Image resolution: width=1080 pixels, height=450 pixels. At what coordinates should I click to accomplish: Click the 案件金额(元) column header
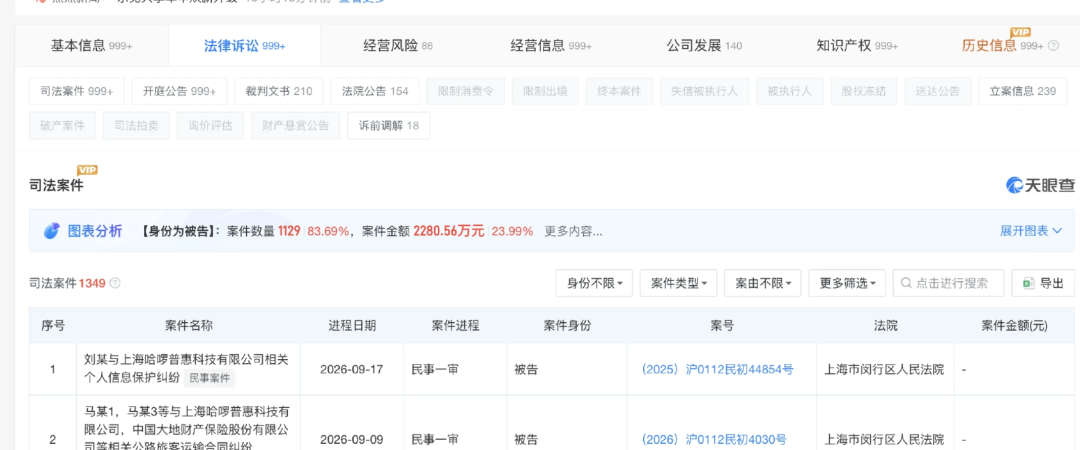tap(1014, 326)
